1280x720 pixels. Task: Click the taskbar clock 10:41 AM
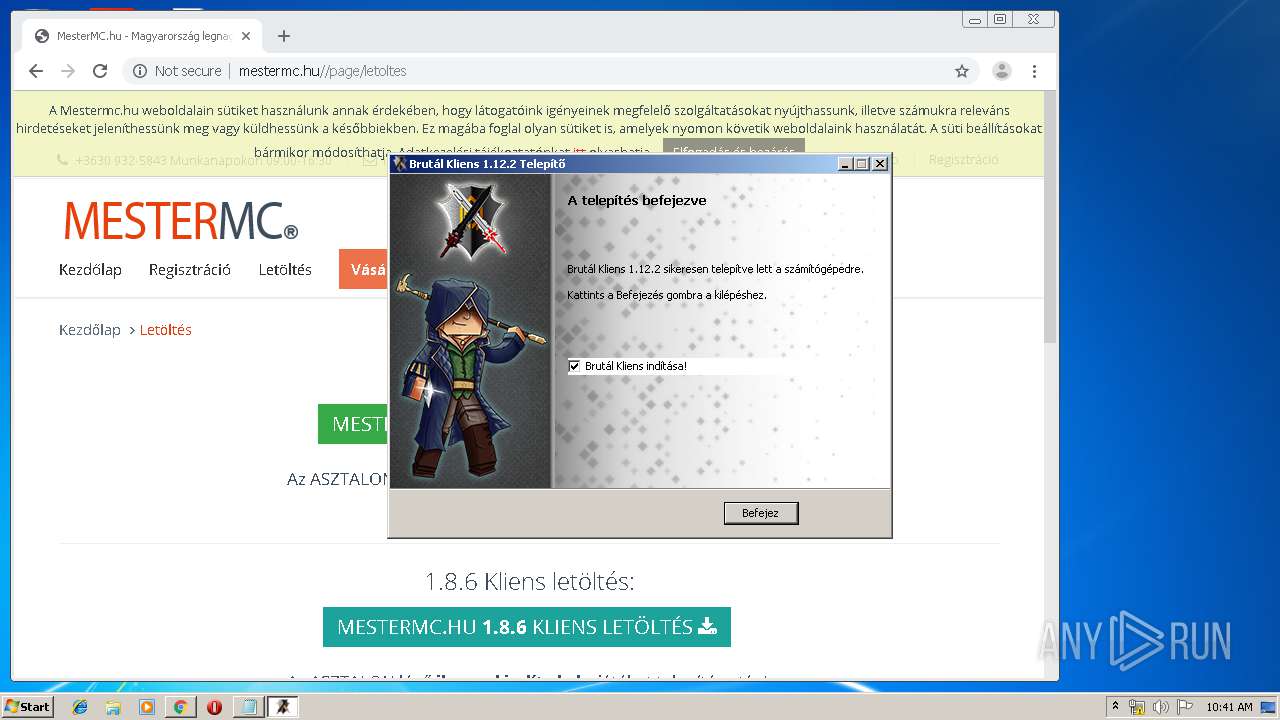click(x=1229, y=707)
